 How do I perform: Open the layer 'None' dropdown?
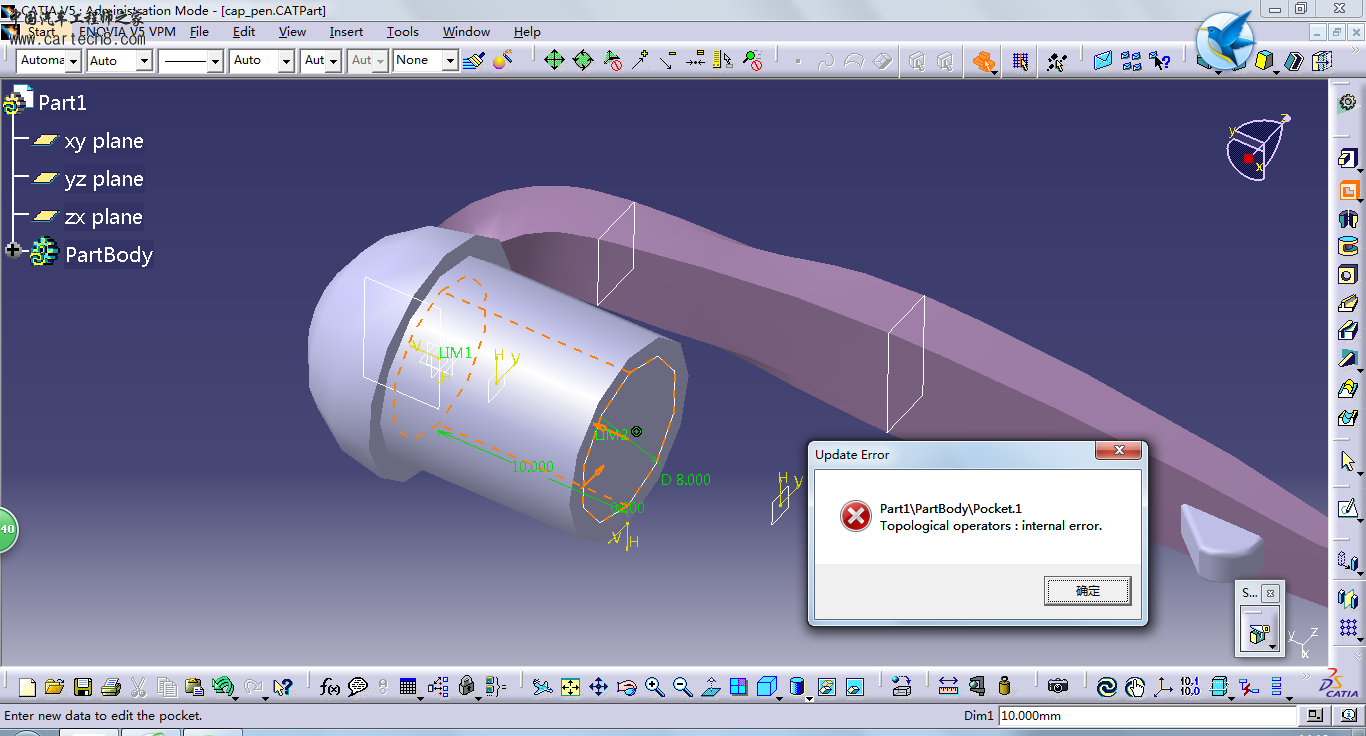click(450, 61)
